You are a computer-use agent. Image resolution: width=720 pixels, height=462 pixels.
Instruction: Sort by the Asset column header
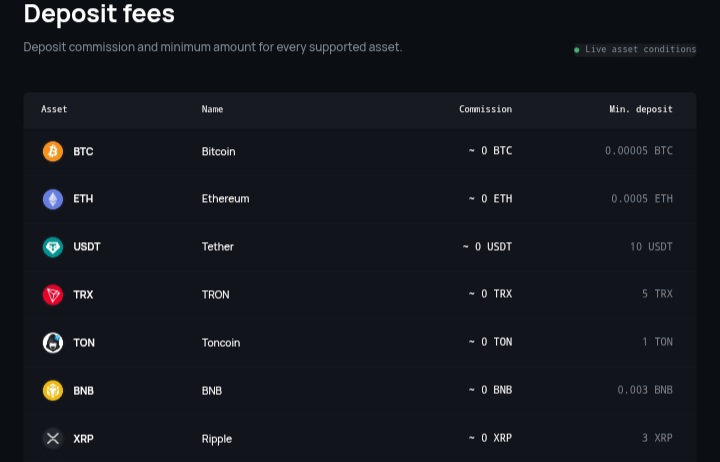54,109
